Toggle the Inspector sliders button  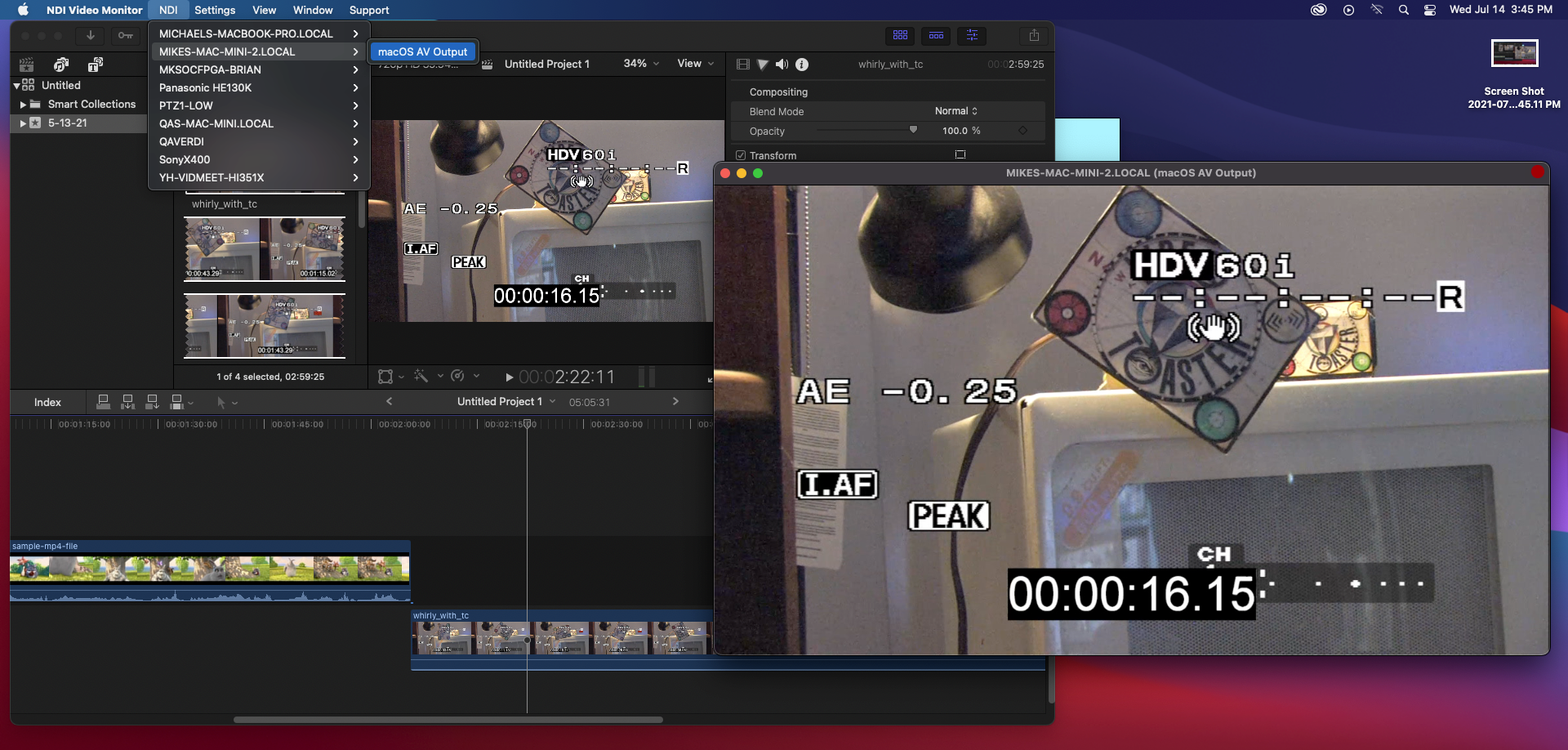(x=972, y=35)
